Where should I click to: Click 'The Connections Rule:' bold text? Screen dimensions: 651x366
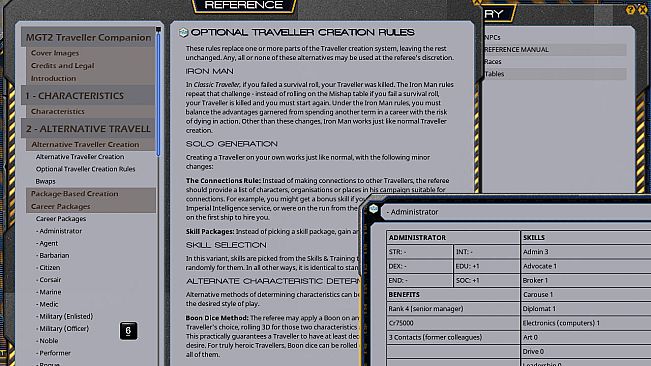tap(223, 181)
